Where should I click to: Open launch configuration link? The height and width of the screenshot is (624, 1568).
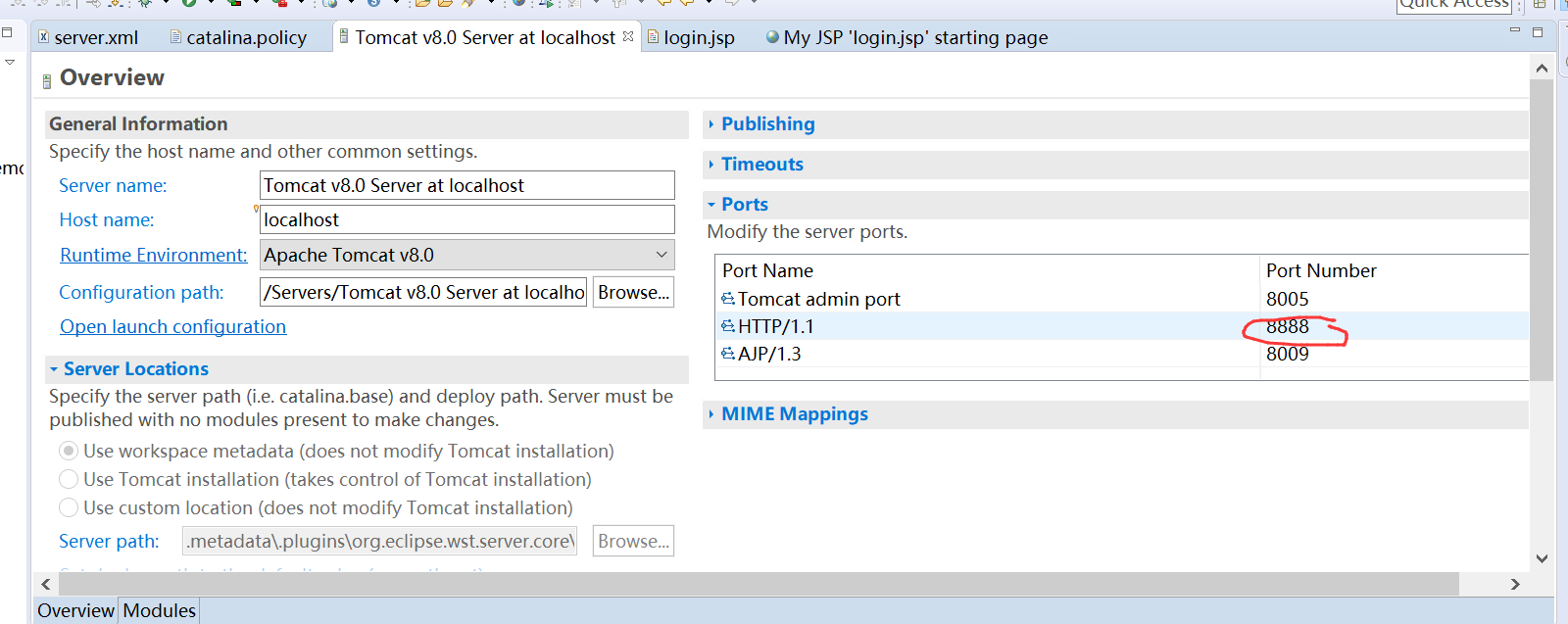click(173, 326)
